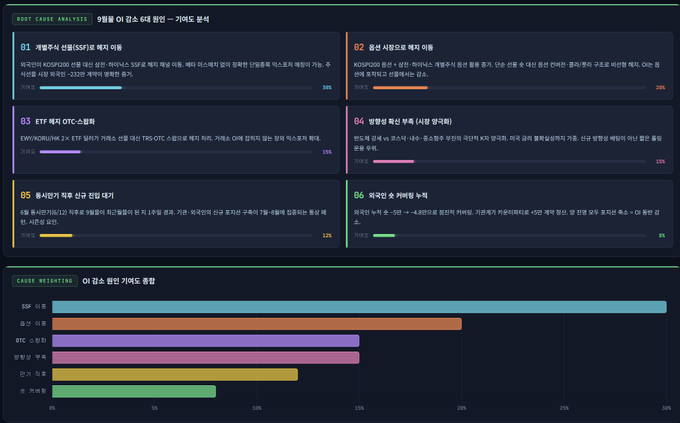
Task: Click the green '숏 커버링' chart bar
Action: [x=134, y=391]
